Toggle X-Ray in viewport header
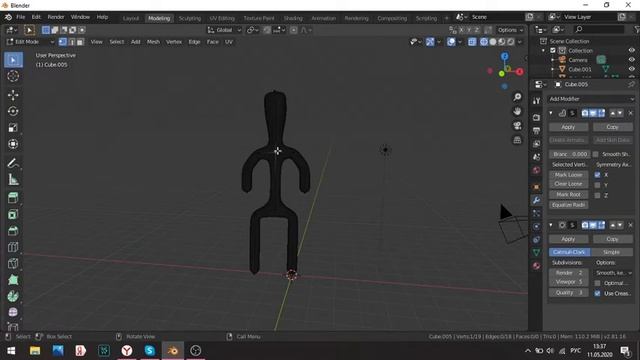 pyautogui.click(x=472, y=42)
